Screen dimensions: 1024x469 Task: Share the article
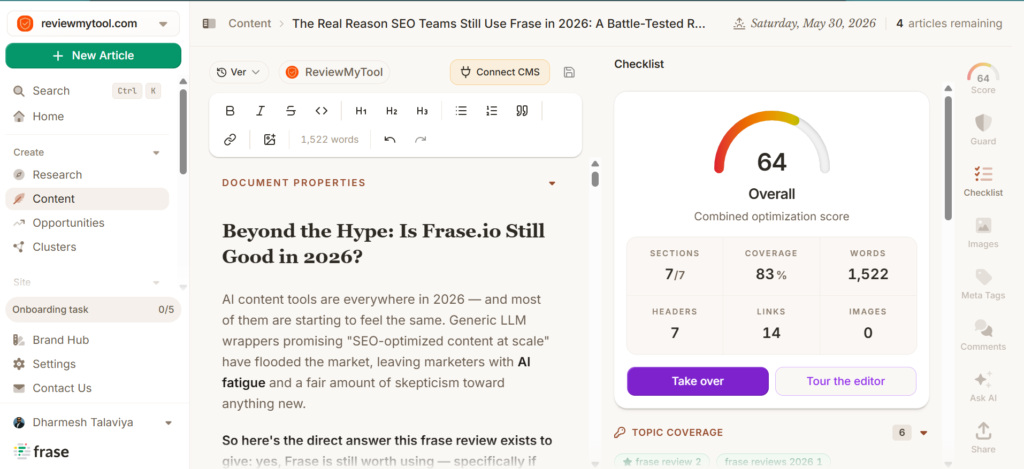point(983,438)
